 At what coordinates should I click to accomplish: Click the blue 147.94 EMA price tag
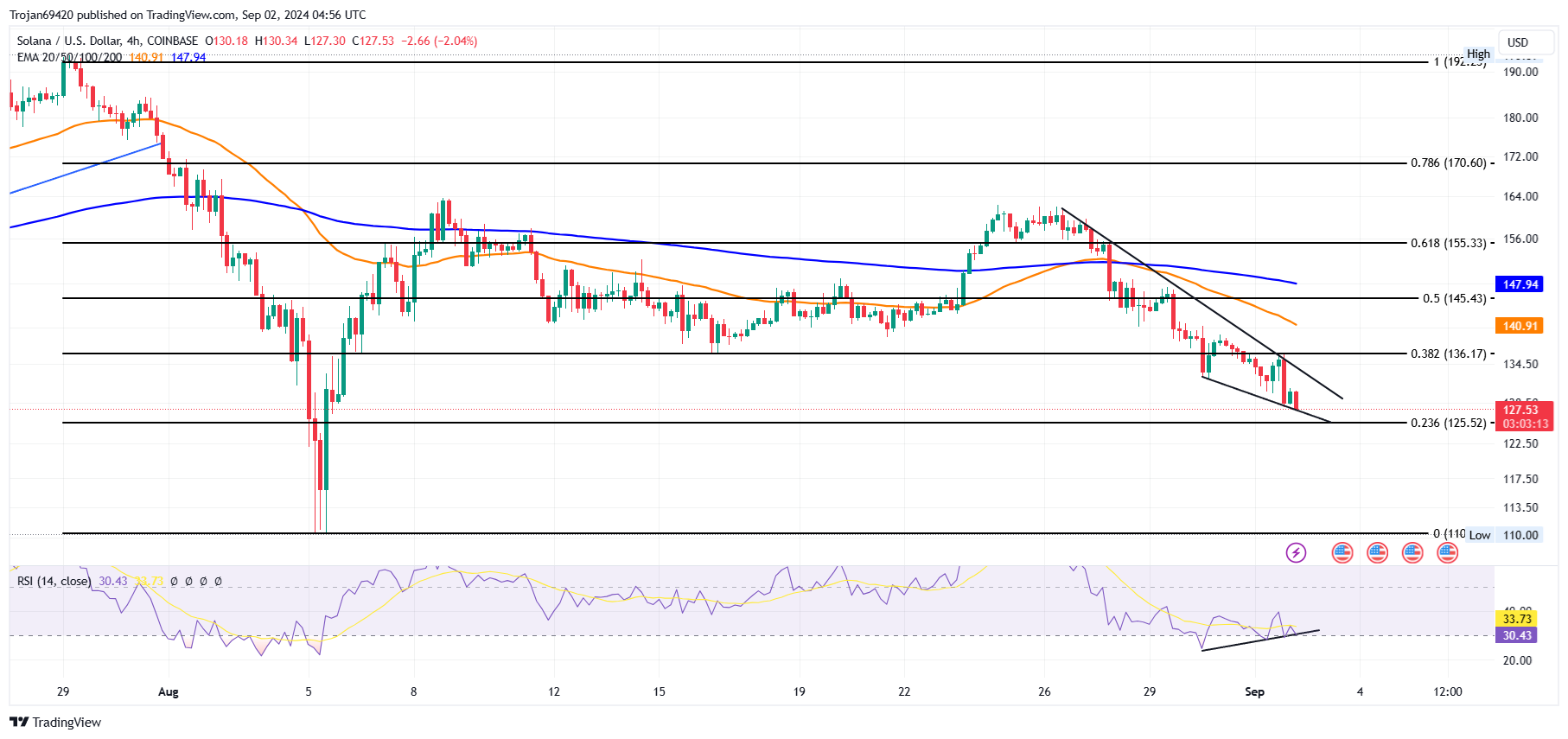coord(1520,284)
